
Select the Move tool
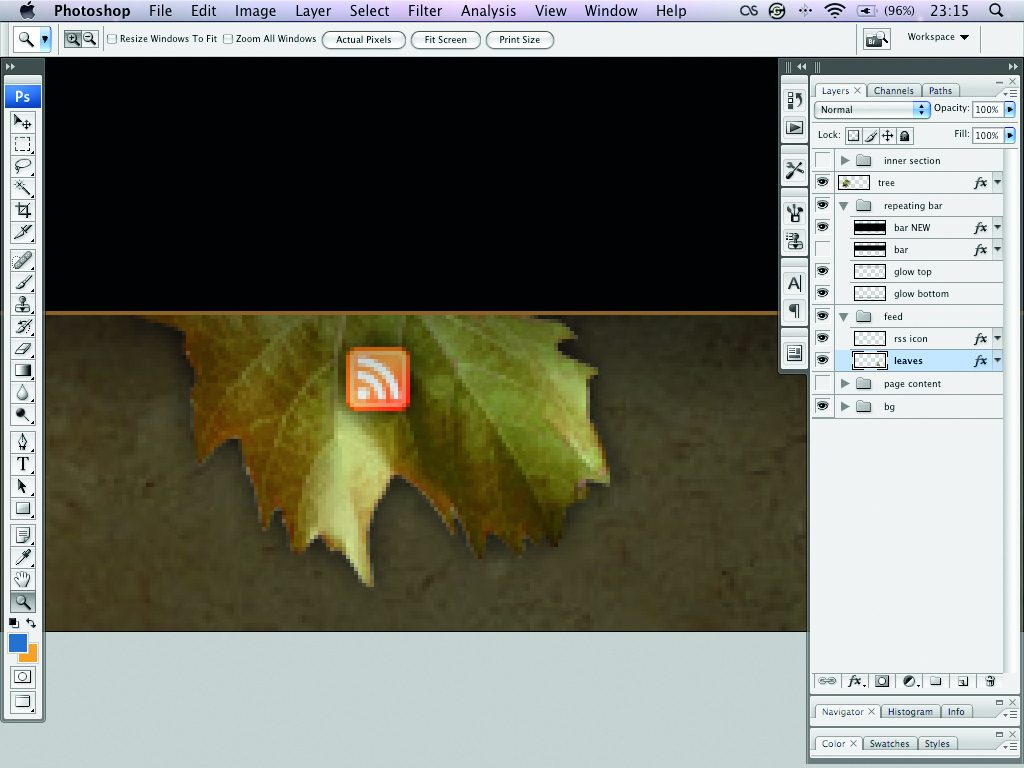coord(23,122)
